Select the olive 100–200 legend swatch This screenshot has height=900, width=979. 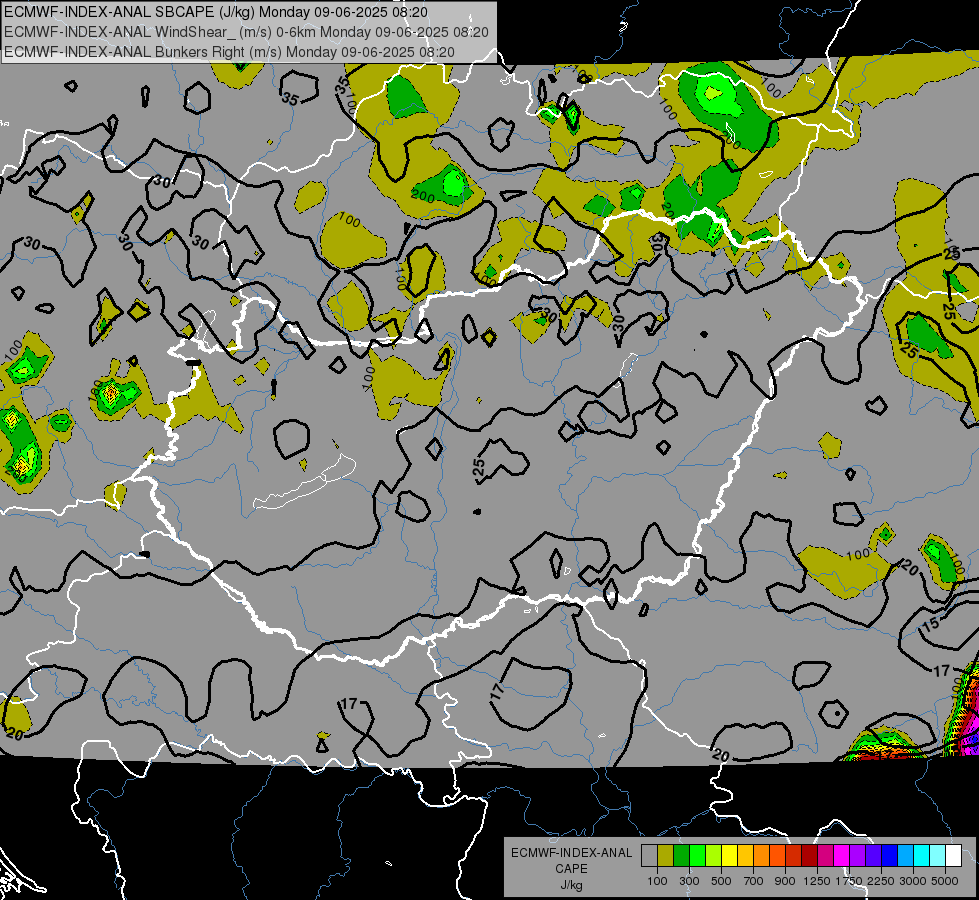pos(665,855)
